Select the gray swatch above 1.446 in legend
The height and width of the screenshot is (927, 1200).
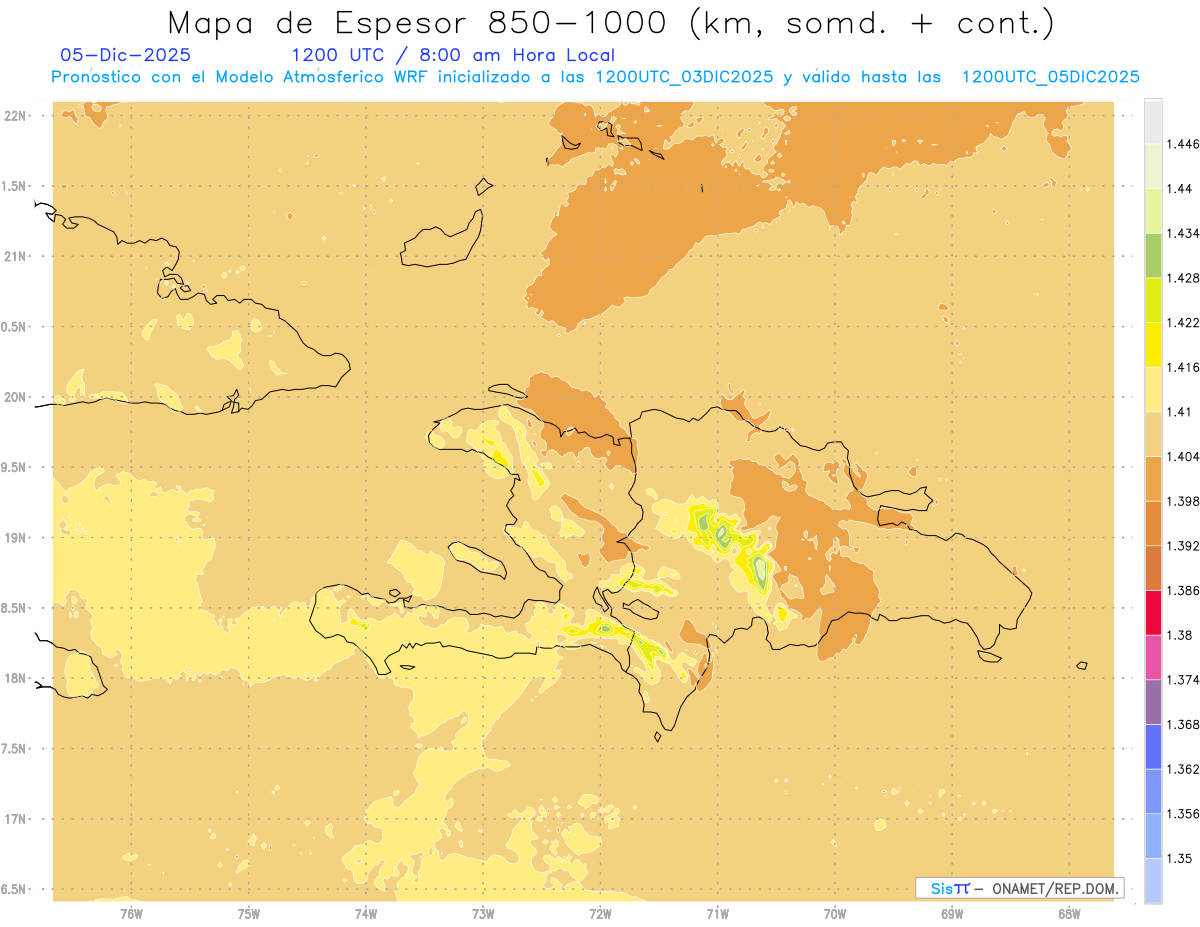(x=1153, y=121)
